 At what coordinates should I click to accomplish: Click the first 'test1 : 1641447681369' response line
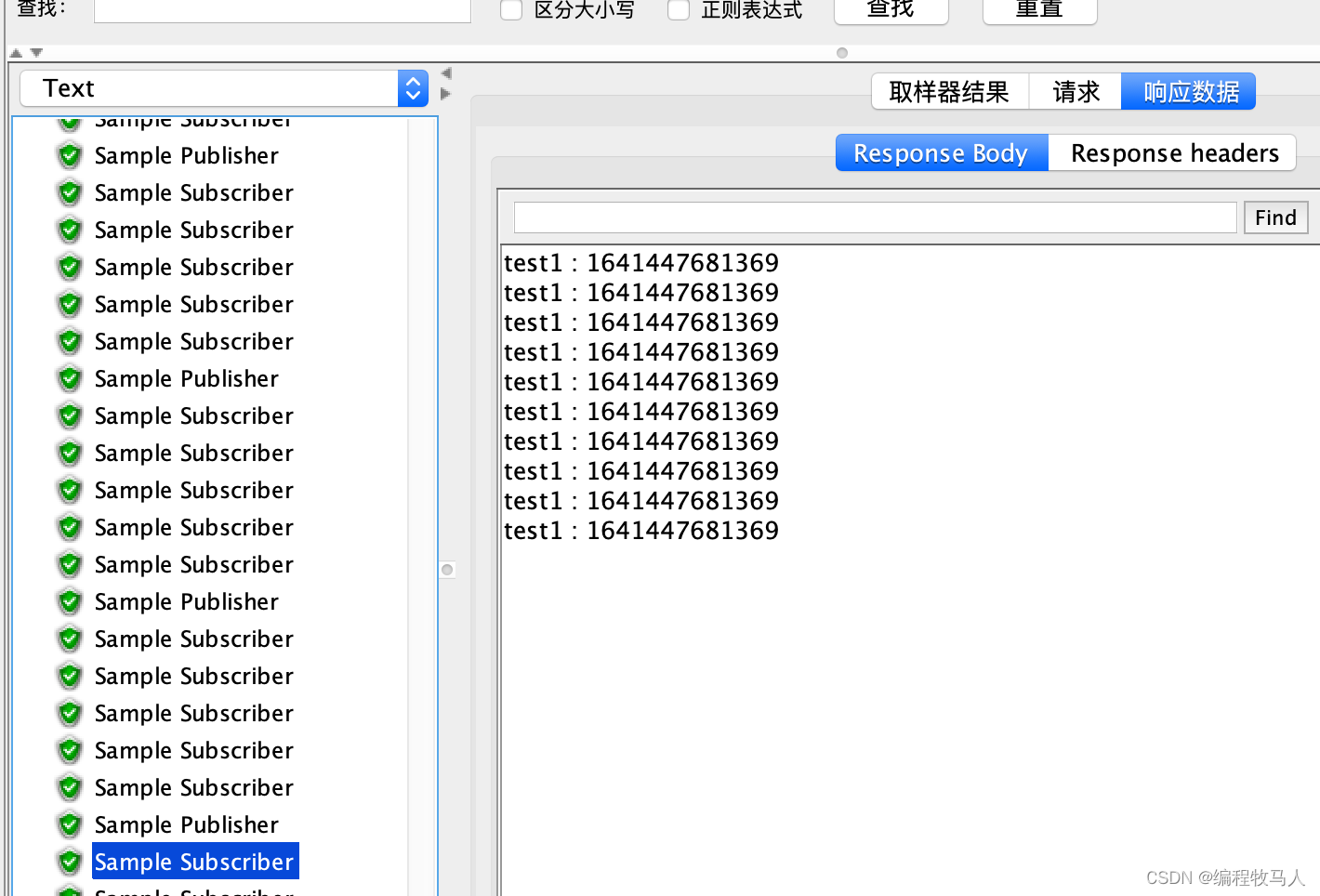pyautogui.click(x=641, y=263)
